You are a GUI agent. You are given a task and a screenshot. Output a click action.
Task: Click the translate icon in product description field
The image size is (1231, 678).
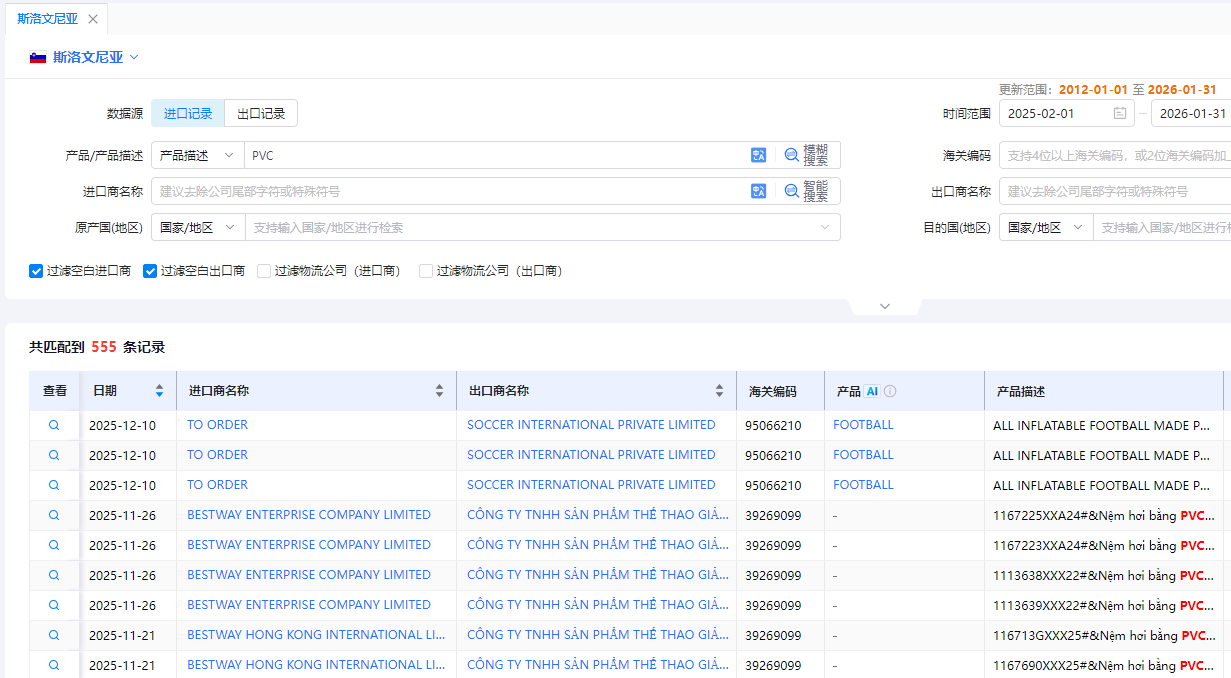pyautogui.click(x=758, y=155)
